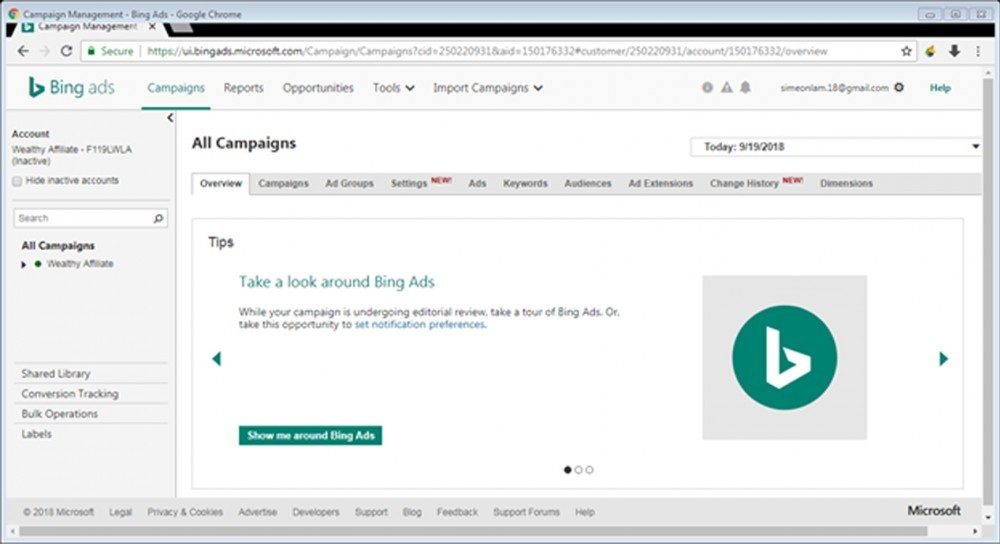
Task: Switch to the Ad Groups tab
Action: click(349, 184)
